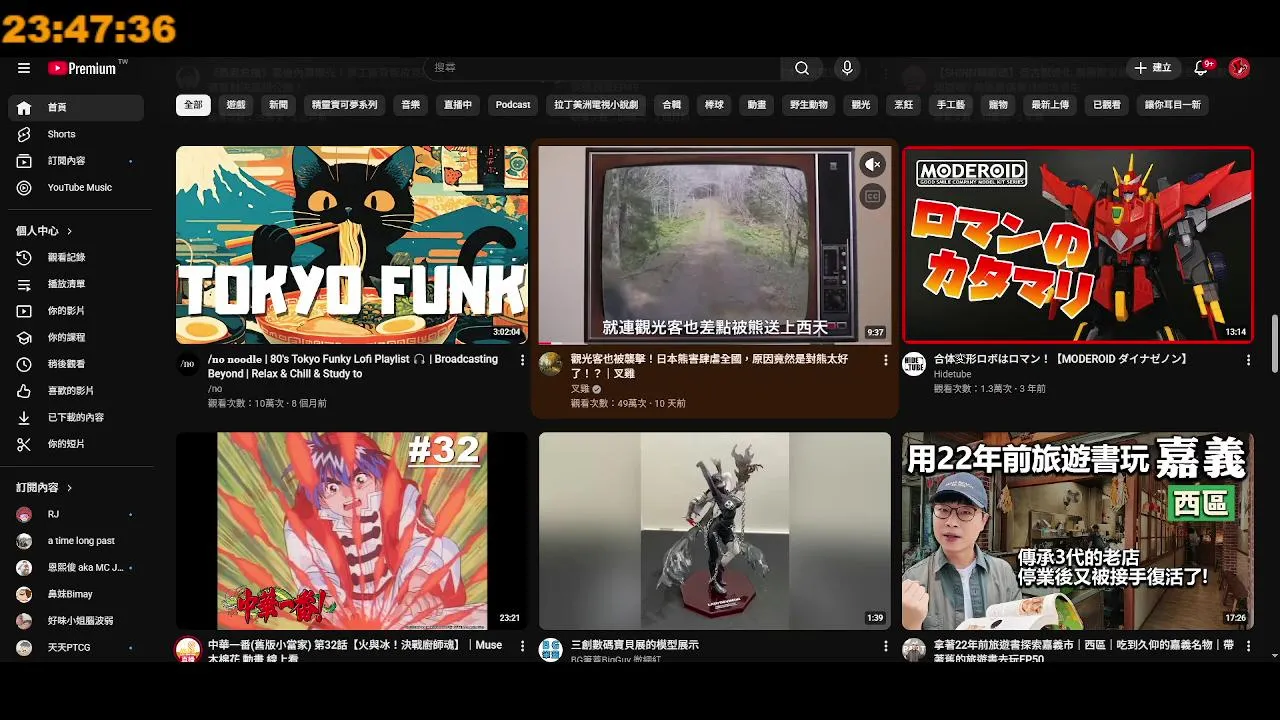Expand 個人中心 section chevron
Viewport: 1280px width, 720px height.
click(x=70, y=231)
